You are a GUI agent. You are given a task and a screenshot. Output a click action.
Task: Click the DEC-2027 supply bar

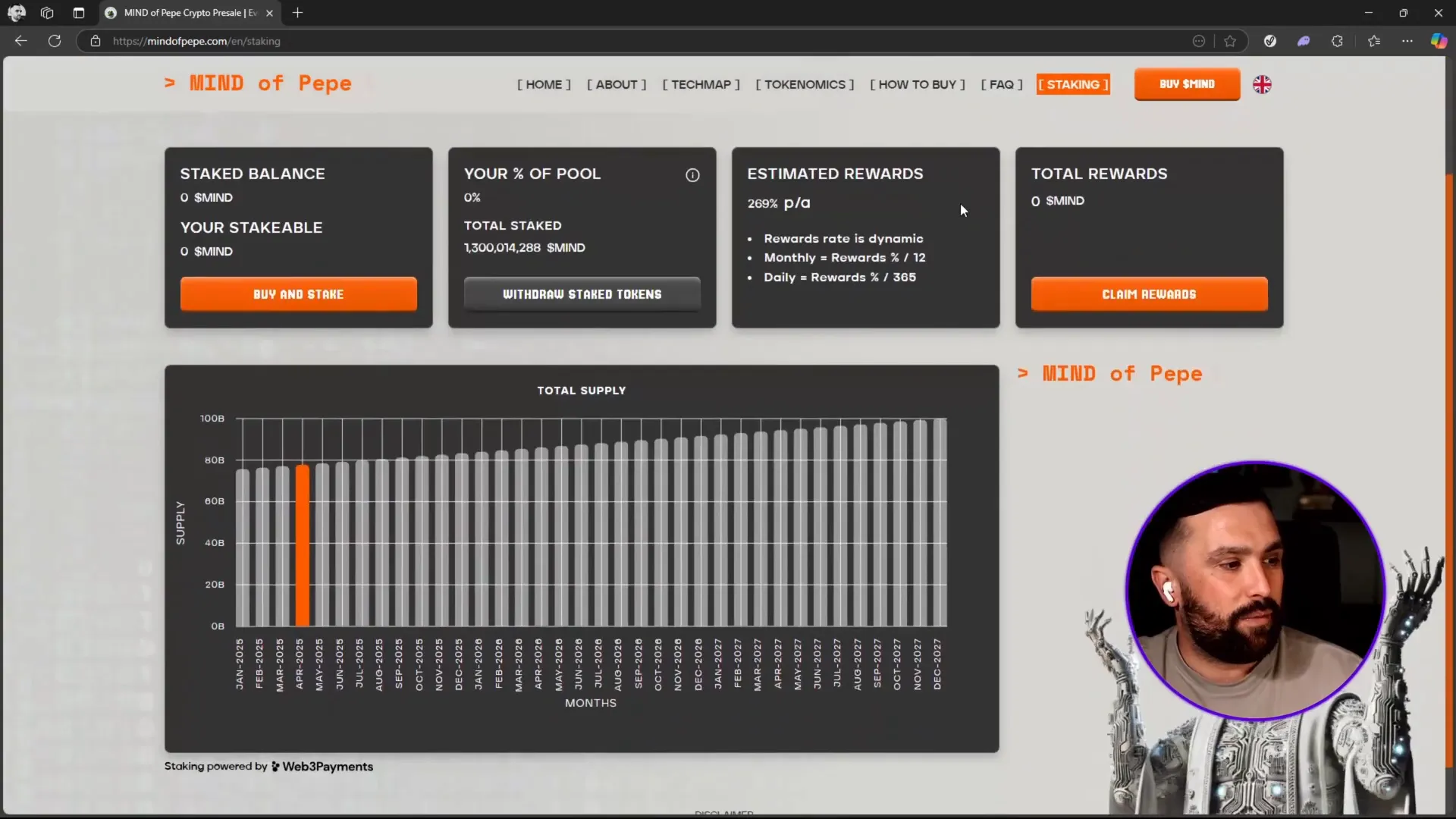[x=940, y=522]
